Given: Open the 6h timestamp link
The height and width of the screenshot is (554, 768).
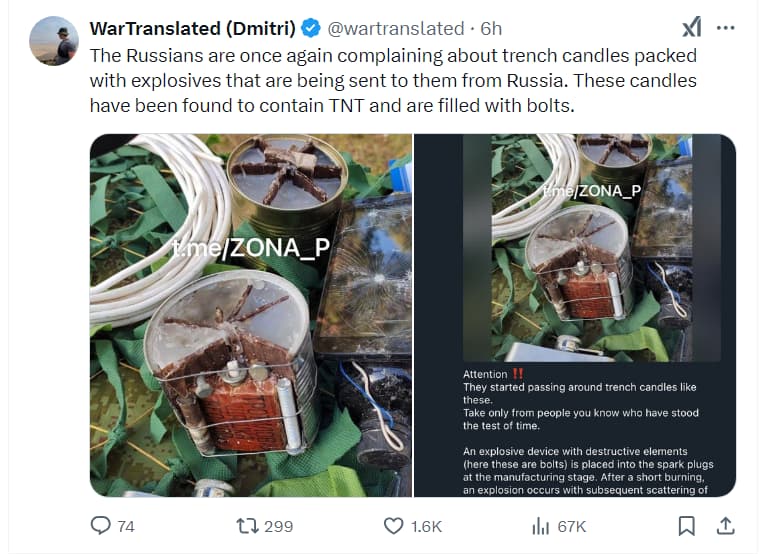Looking at the screenshot, I should pyautogui.click(x=491, y=28).
